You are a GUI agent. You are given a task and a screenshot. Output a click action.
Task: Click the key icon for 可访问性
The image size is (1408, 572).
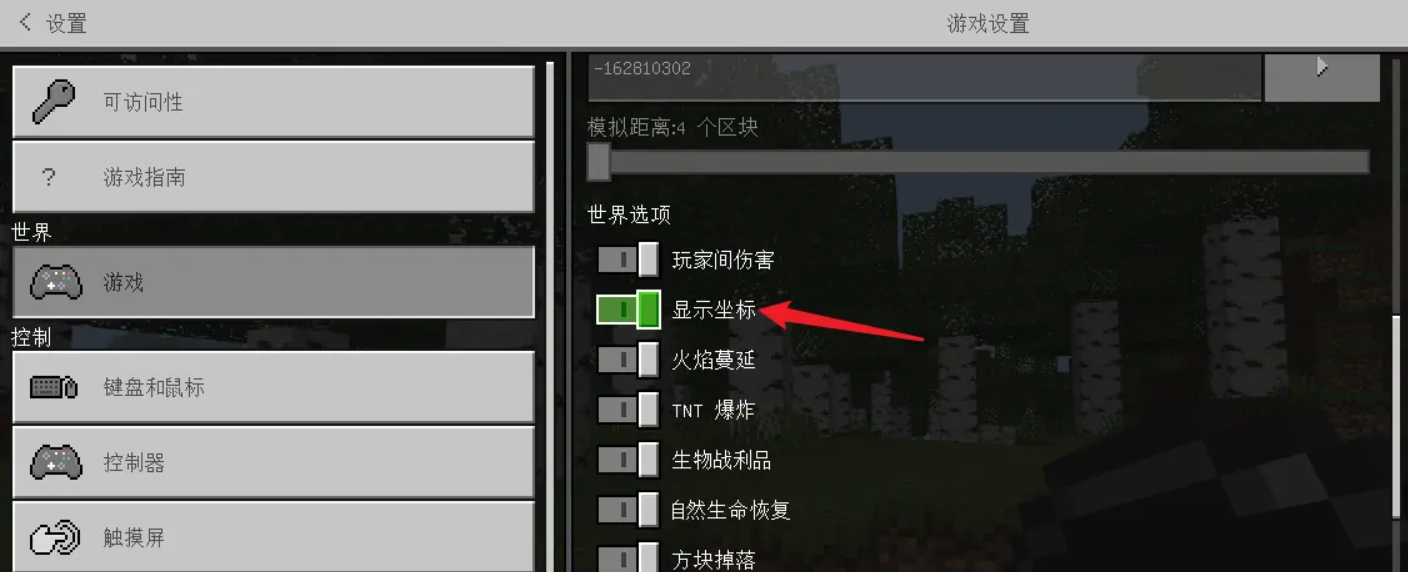[x=54, y=102]
